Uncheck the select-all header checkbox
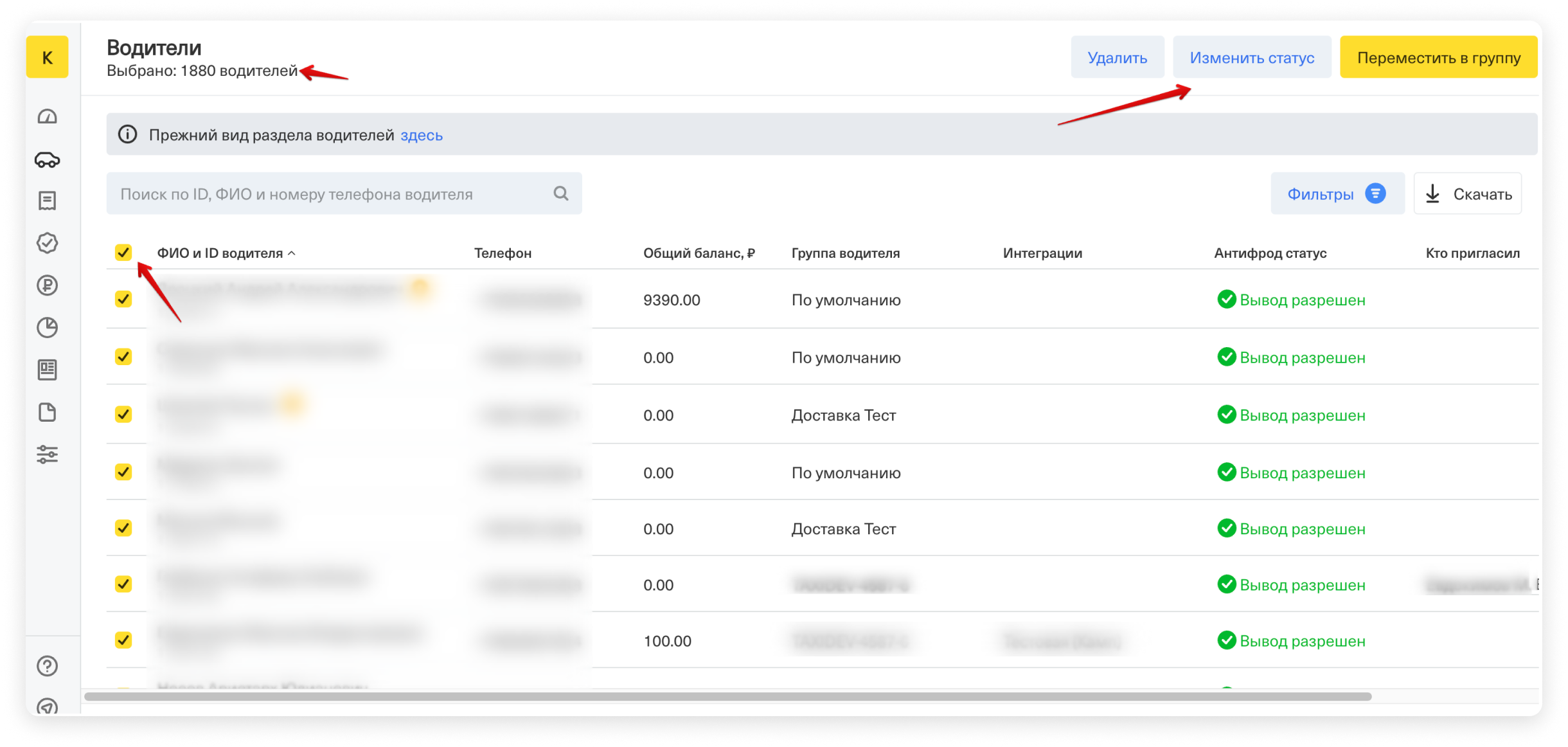 click(x=123, y=253)
